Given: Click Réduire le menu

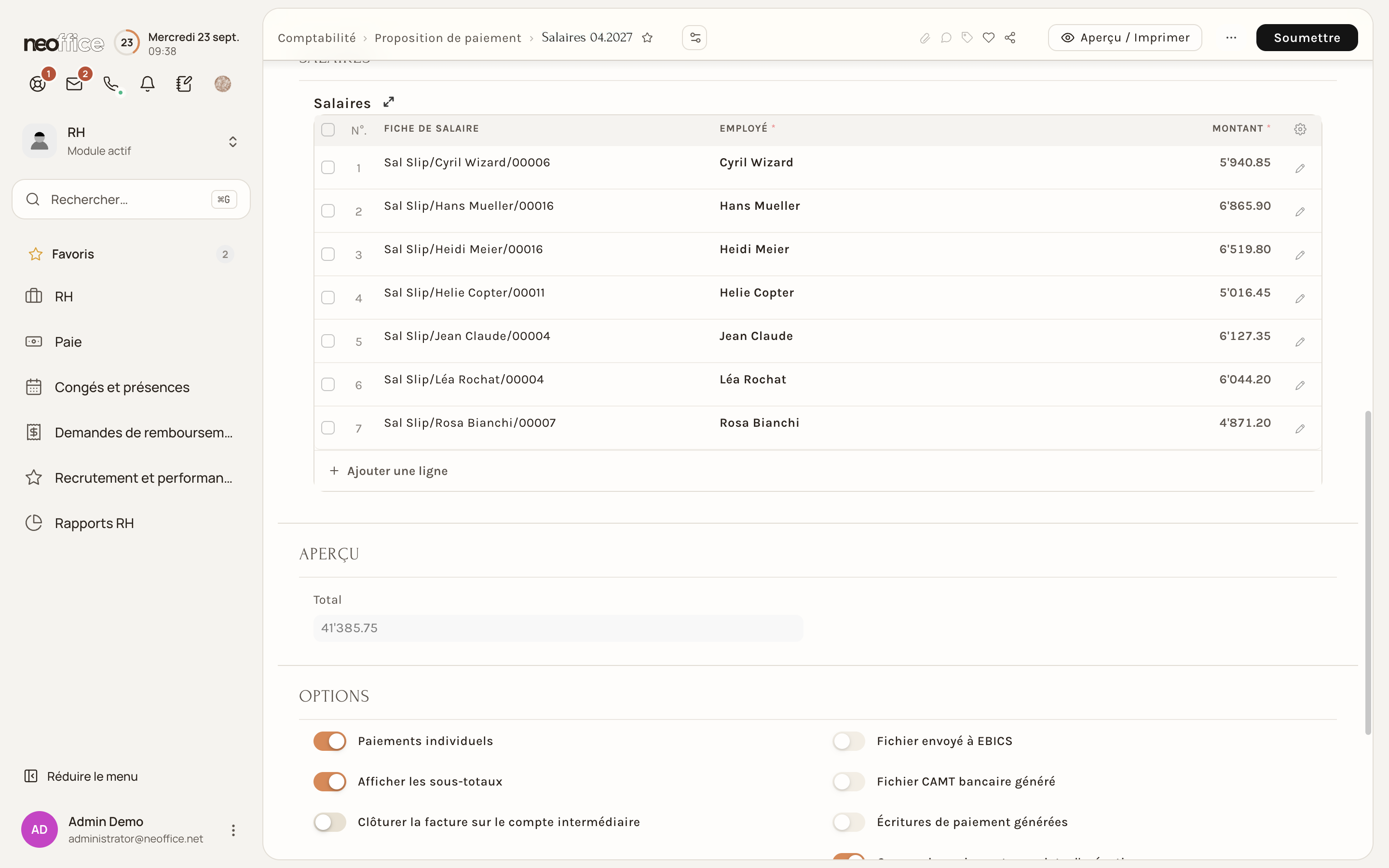Looking at the screenshot, I should click(81, 777).
